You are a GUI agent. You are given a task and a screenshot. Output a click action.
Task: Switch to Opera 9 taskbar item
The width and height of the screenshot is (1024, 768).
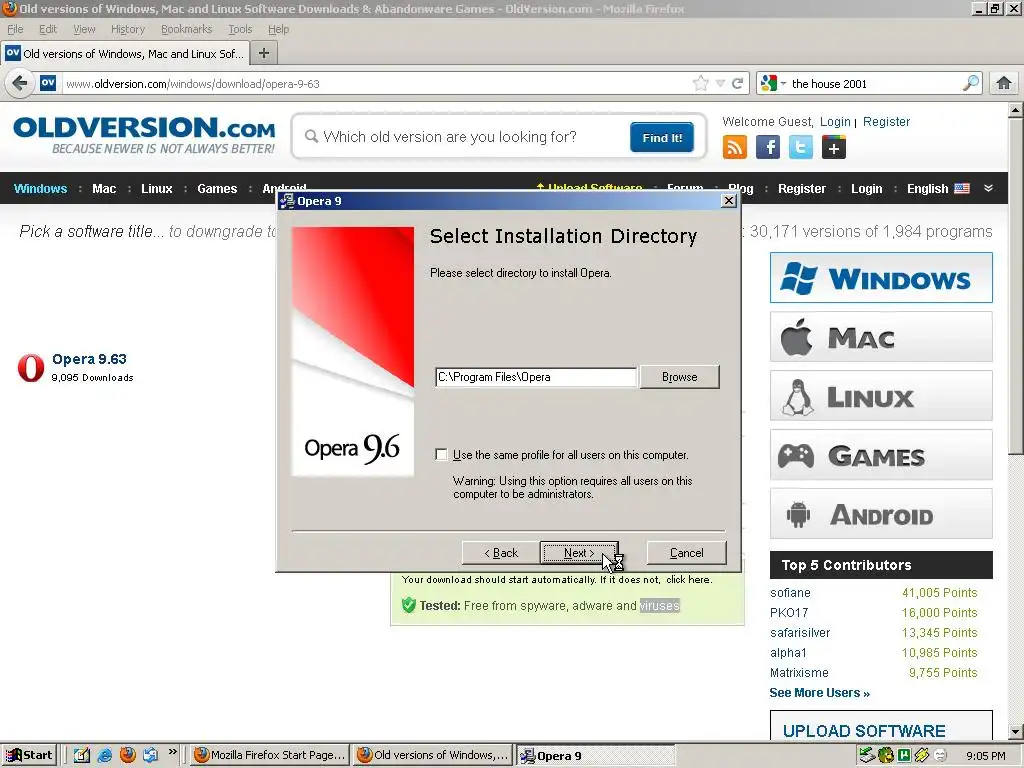click(594, 756)
